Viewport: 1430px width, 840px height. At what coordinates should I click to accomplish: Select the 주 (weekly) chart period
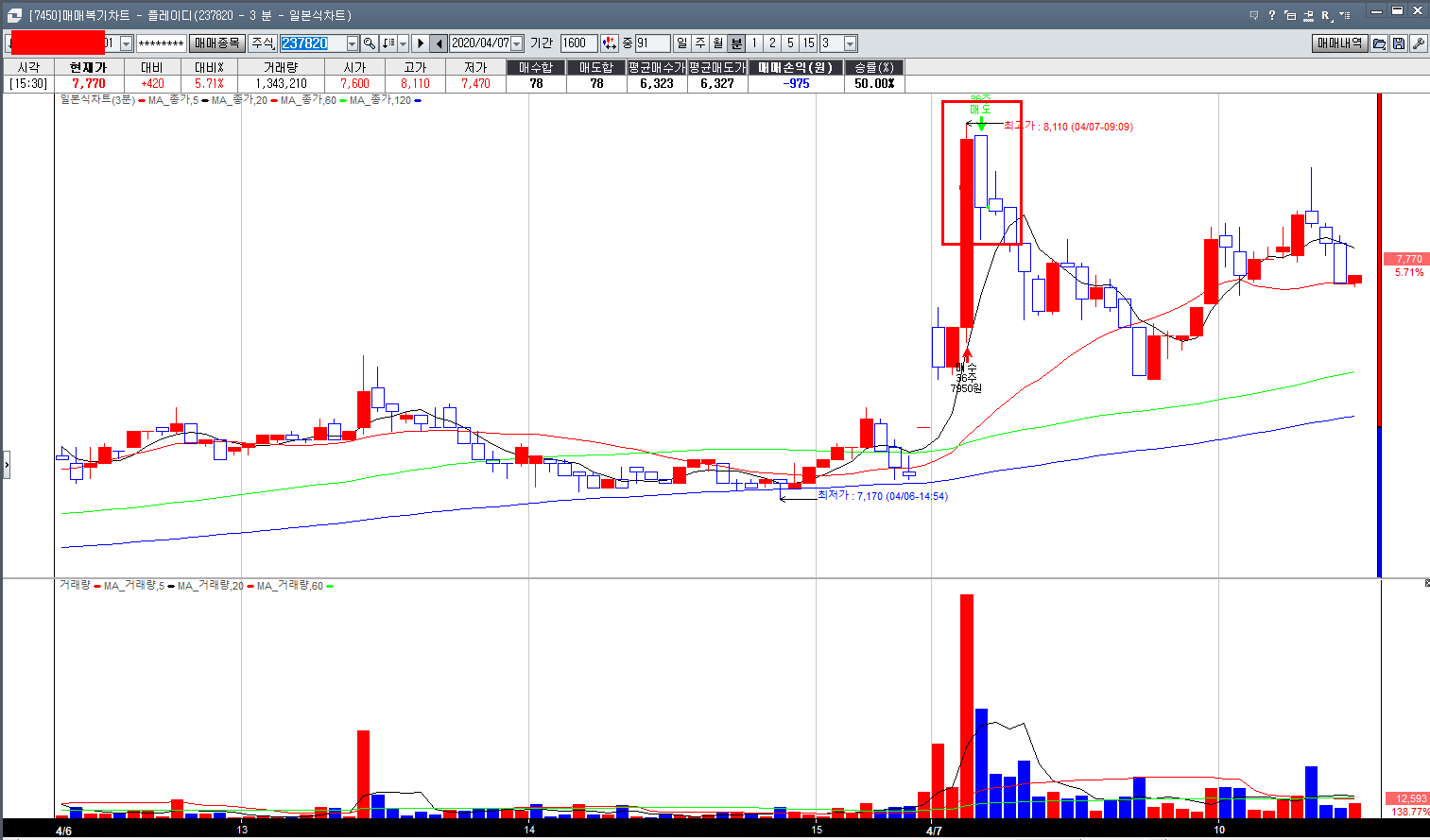pos(700,43)
